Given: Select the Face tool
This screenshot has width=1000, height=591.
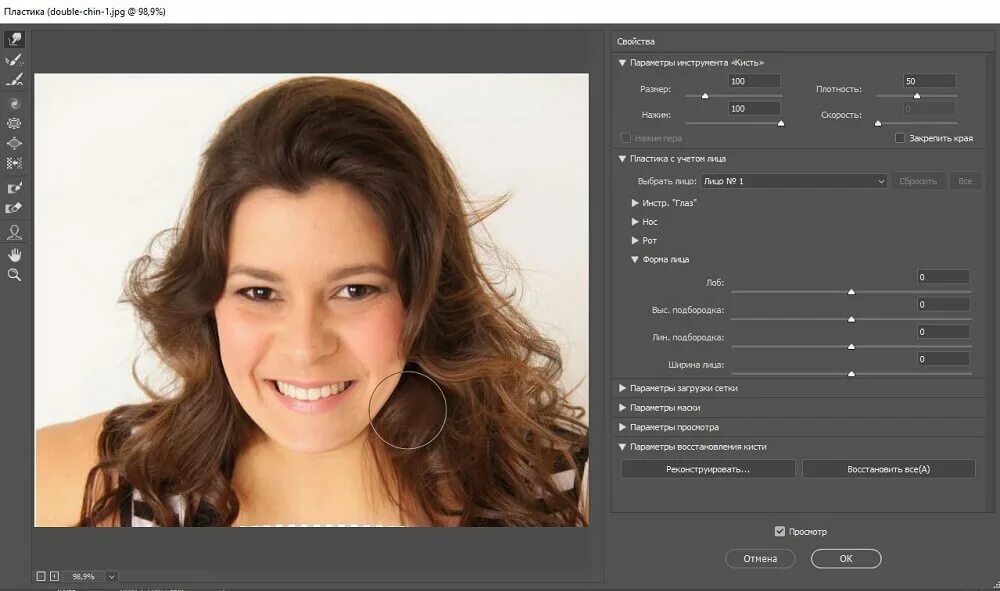Looking at the screenshot, I should pos(14,232).
